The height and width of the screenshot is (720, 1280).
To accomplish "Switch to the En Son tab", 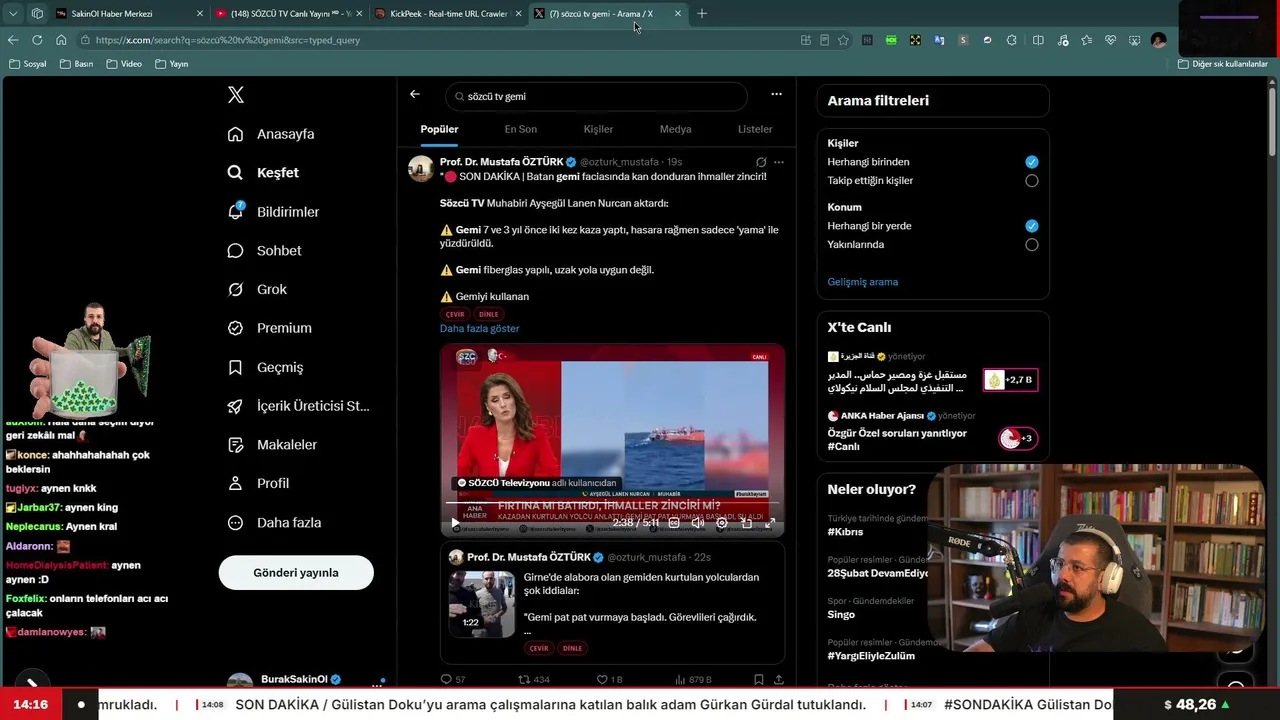I will click(521, 129).
